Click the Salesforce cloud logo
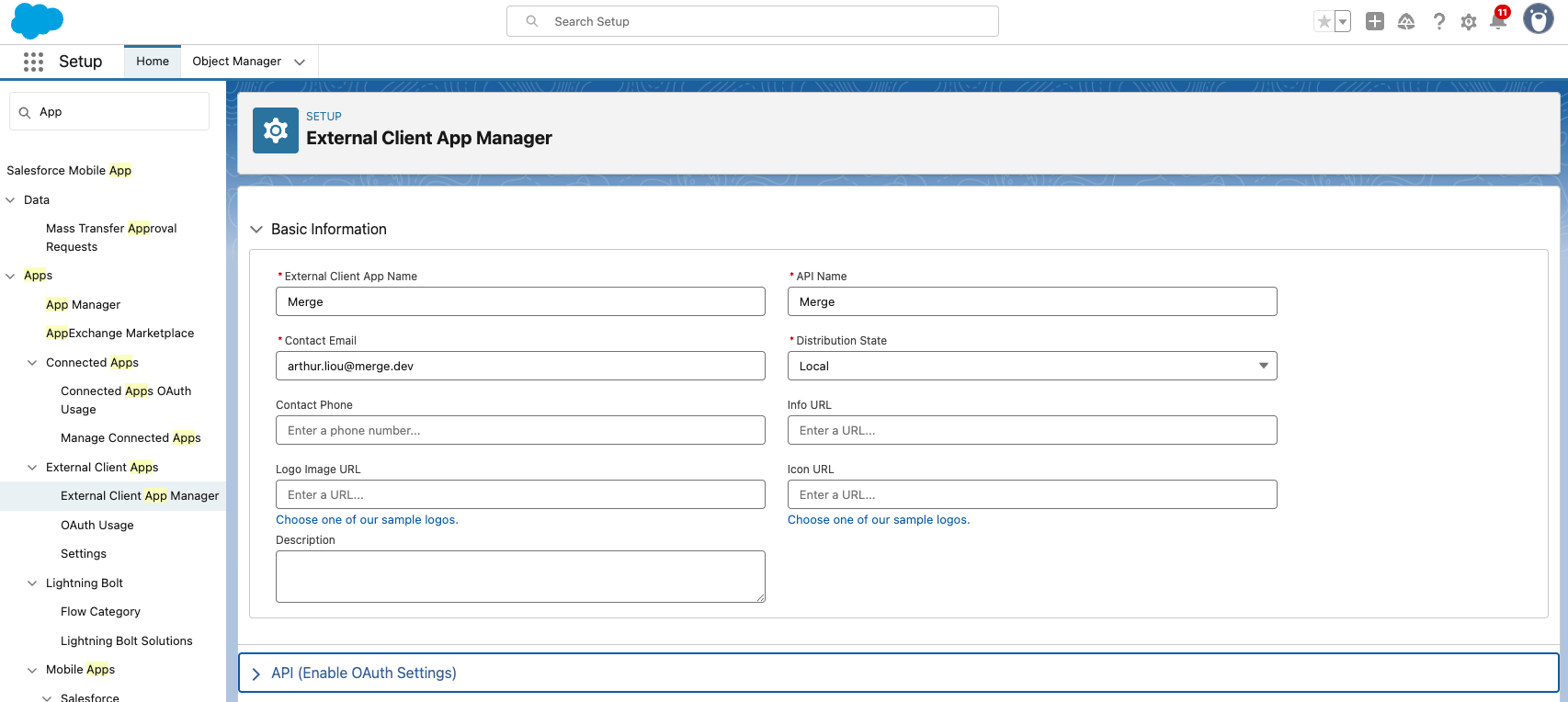This screenshot has width=1568, height=702. [x=37, y=21]
